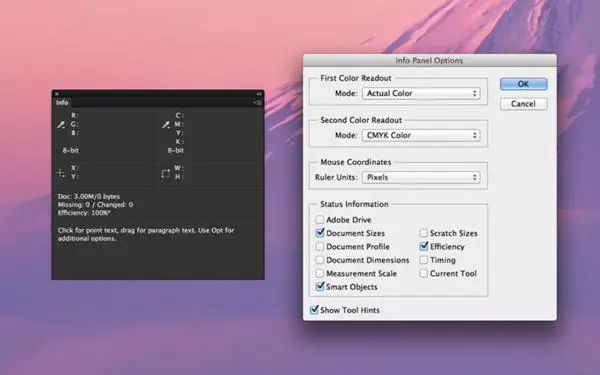Disable Show Tool Hints
The image size is (600, 375).
pyautogui.click(x=314, y=310)
